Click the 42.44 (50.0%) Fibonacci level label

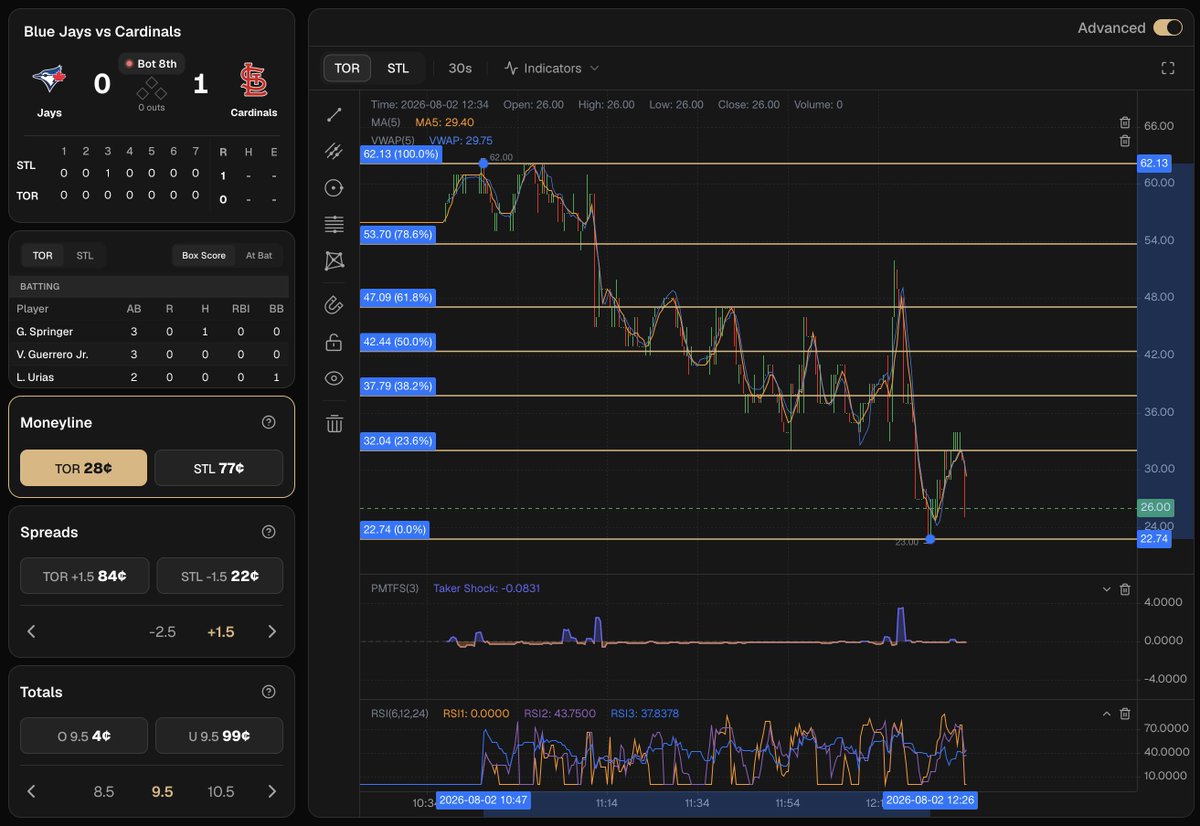(x=398, y=342)
